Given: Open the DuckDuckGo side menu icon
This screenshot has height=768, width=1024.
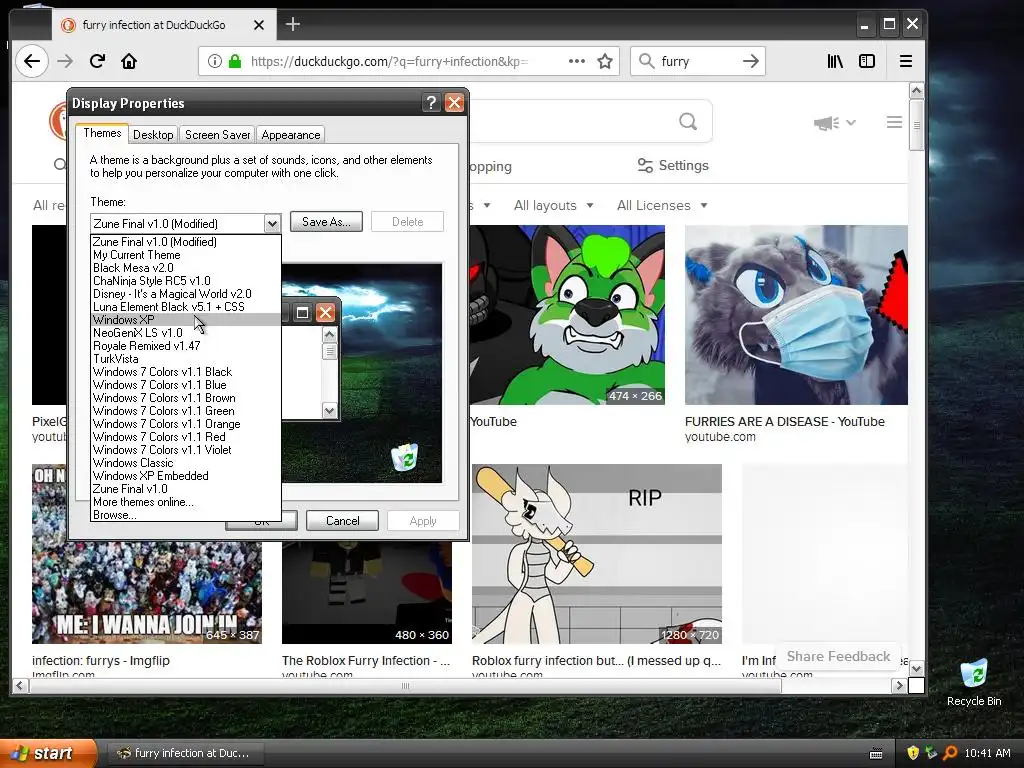Looking at the screenshot, I should click(894, 122).
